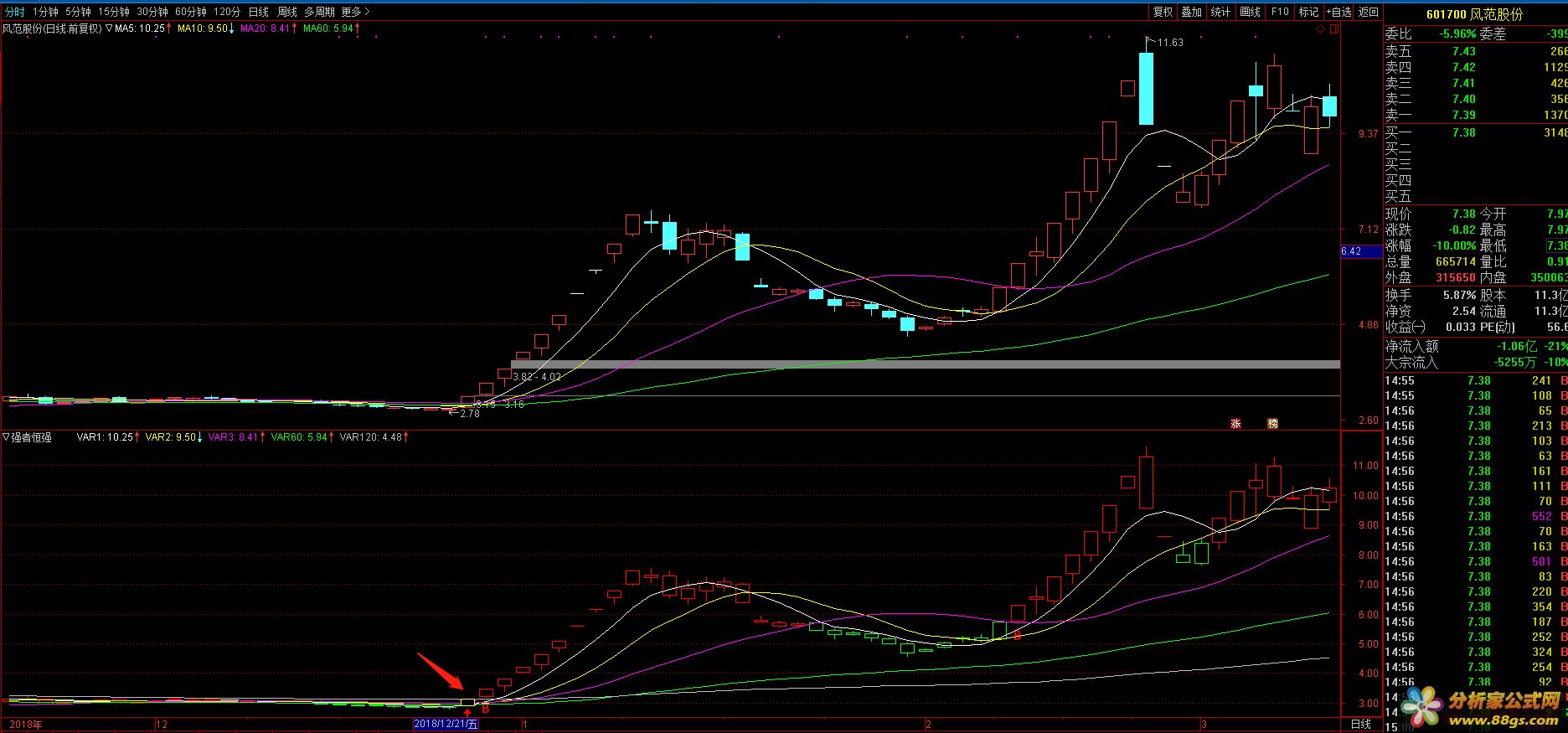
Task: Click the 净资 2.54 value
Action: point(1463,311)
